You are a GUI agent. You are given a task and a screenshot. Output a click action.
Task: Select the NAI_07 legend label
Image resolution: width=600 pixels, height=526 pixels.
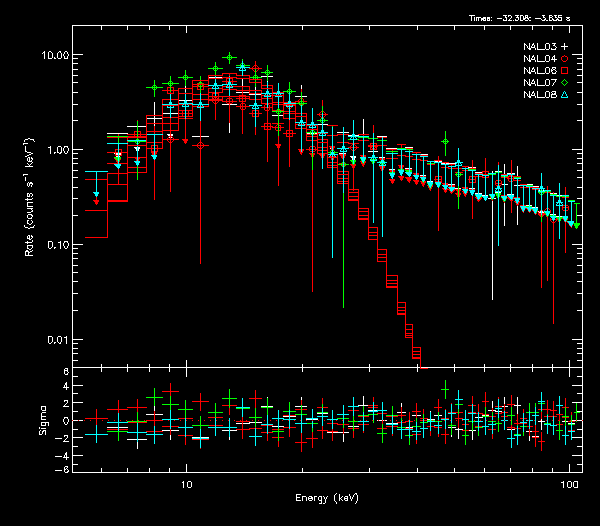tap(540, 83)
